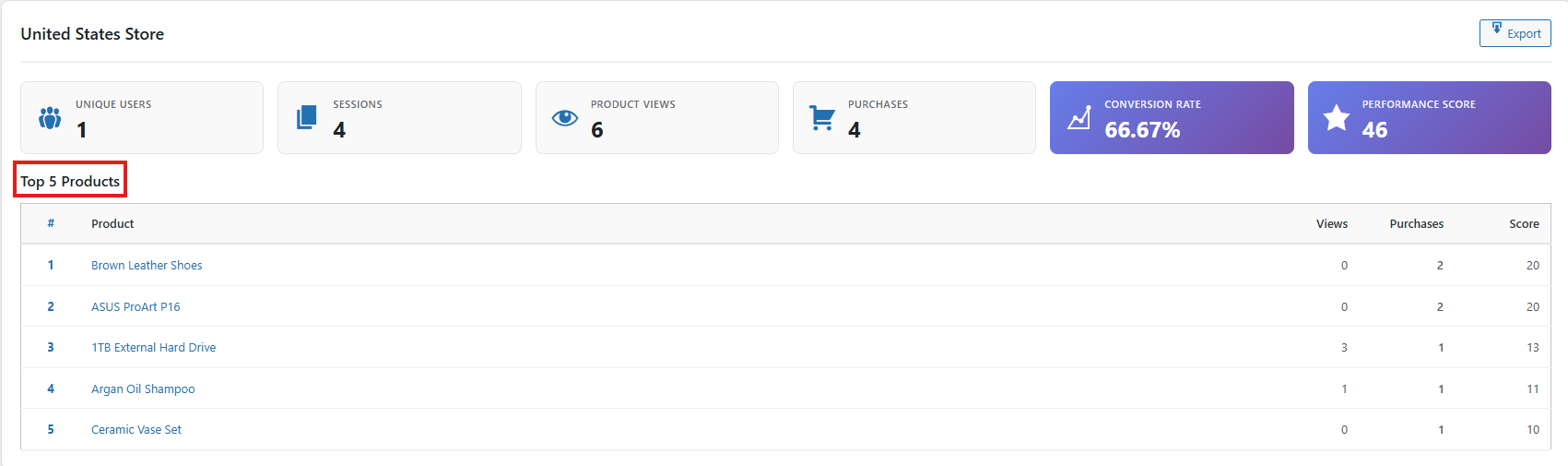Click the Export button
The height and width of the screenshot is (466, 1568).
point(1515,33)
